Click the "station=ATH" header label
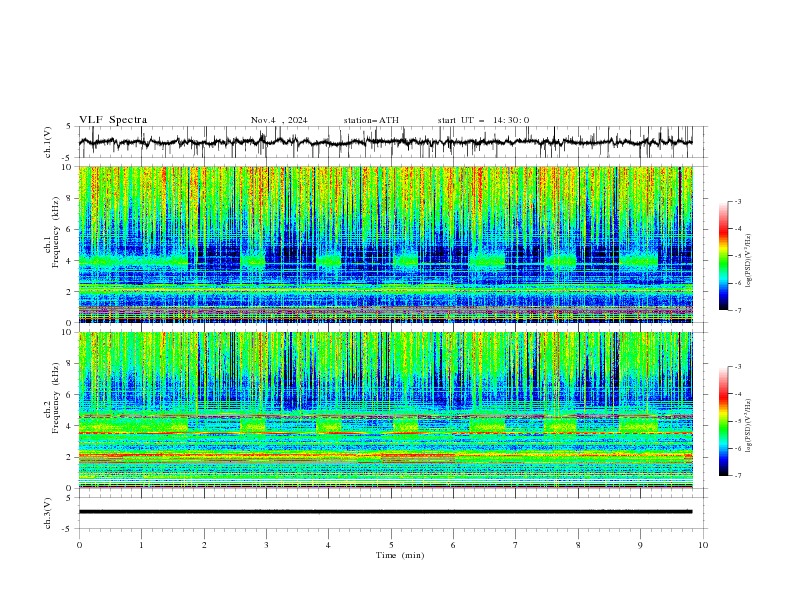This screenshot has width=792, height=612. pyautogui.click(x=371, y=120)
